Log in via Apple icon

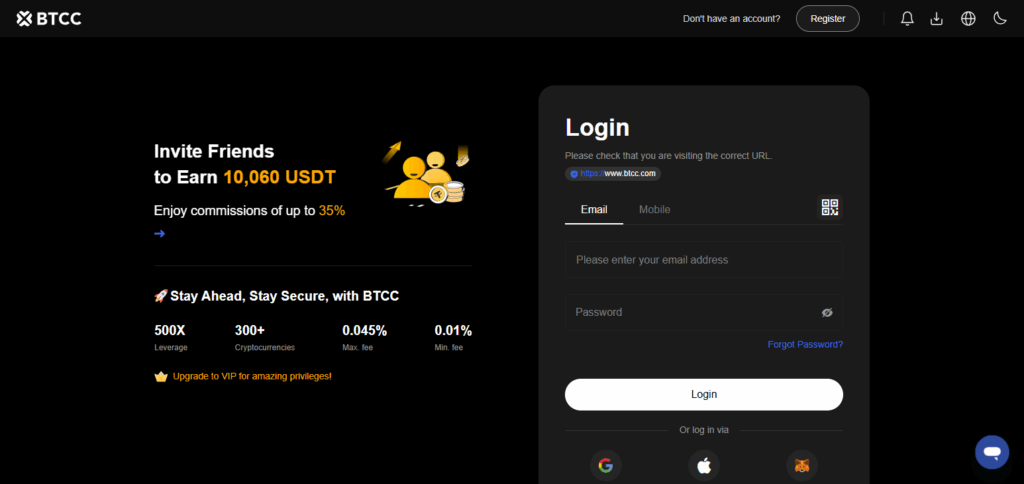[704, 466]
